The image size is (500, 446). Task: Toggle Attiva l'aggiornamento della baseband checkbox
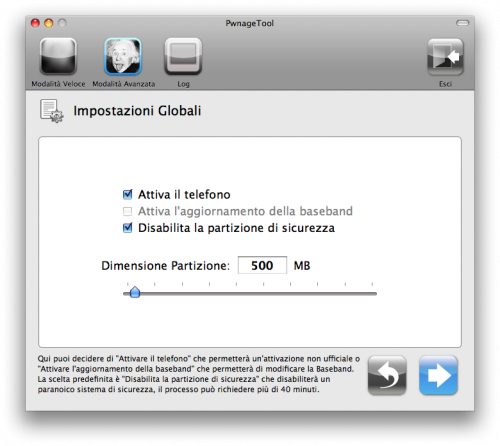tap(127, 211)
